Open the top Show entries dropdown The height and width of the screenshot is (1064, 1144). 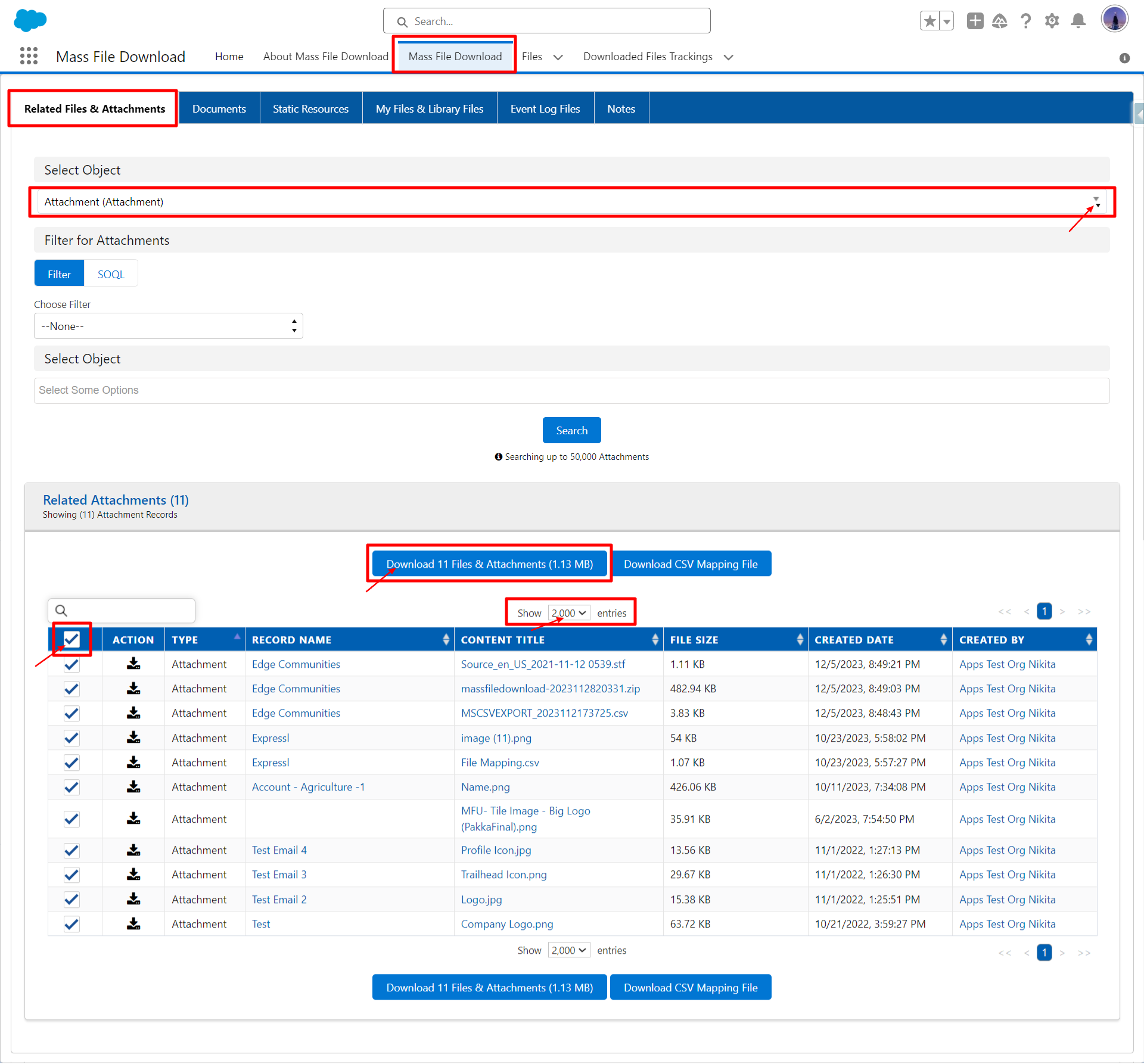pyautogui.click(x=568, y=613)
